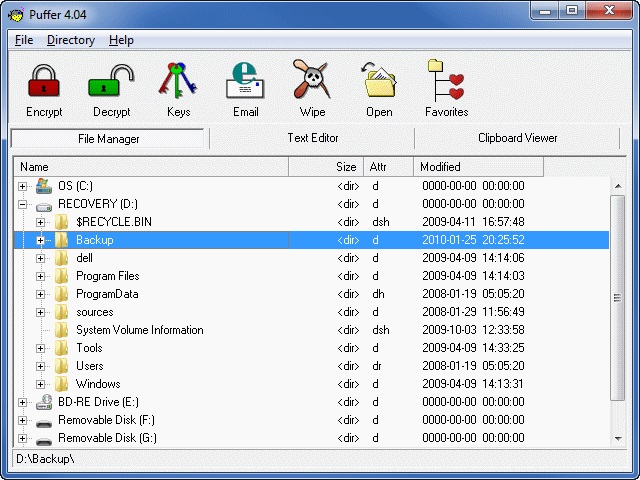
Task: Click the red Encrypt padlock icon
Action: (43, 81)
